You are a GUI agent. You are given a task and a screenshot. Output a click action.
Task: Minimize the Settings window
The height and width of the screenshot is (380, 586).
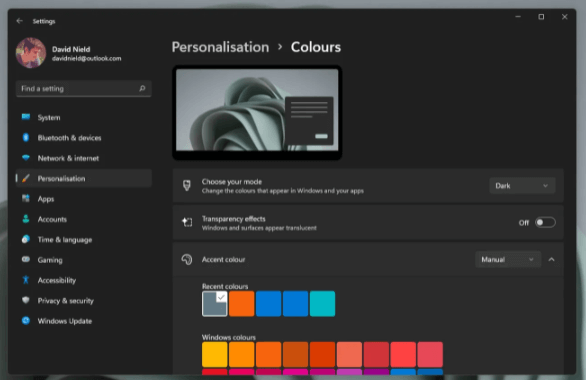click(x=518, y=17)
